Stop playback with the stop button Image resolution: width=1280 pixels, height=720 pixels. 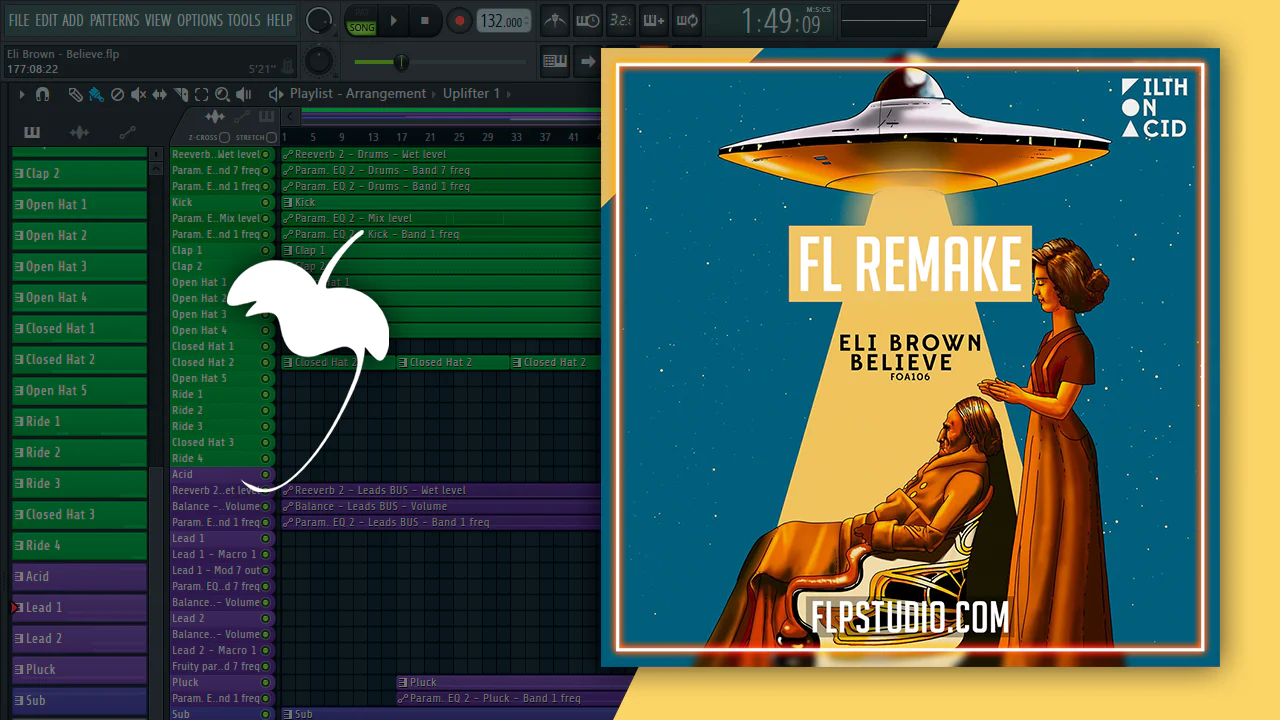(x=425, y=20)
